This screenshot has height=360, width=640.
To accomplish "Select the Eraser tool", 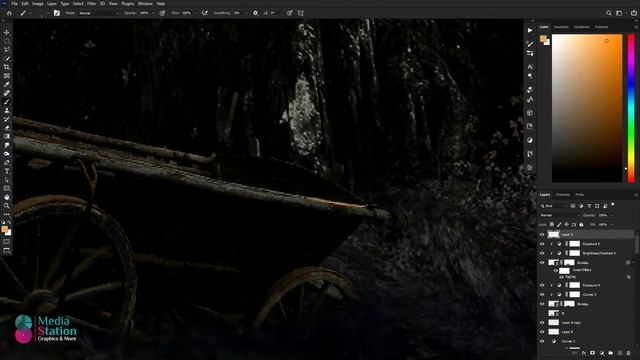I will (7, 128).
